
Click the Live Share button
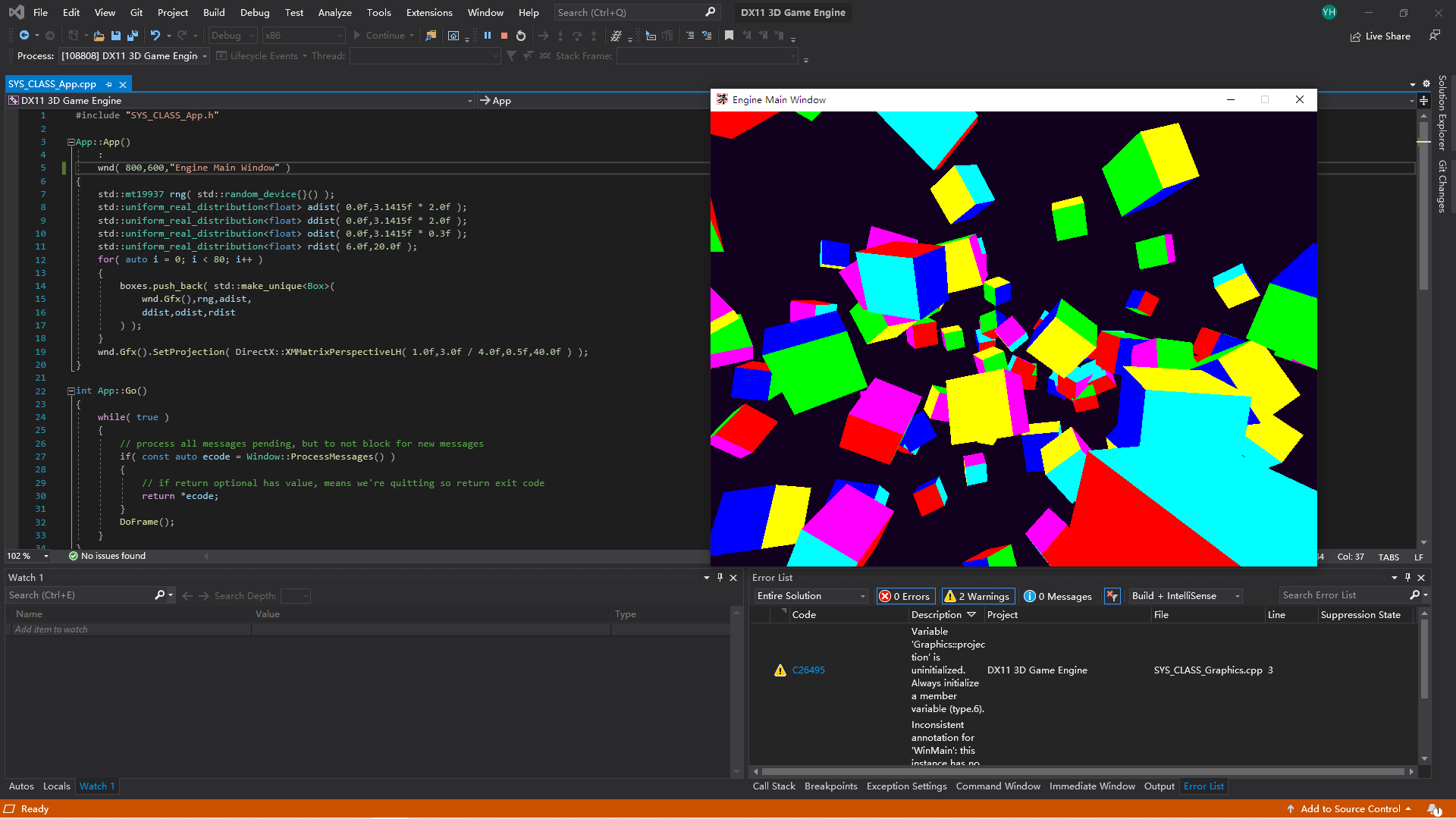[x=1380, y=36]
